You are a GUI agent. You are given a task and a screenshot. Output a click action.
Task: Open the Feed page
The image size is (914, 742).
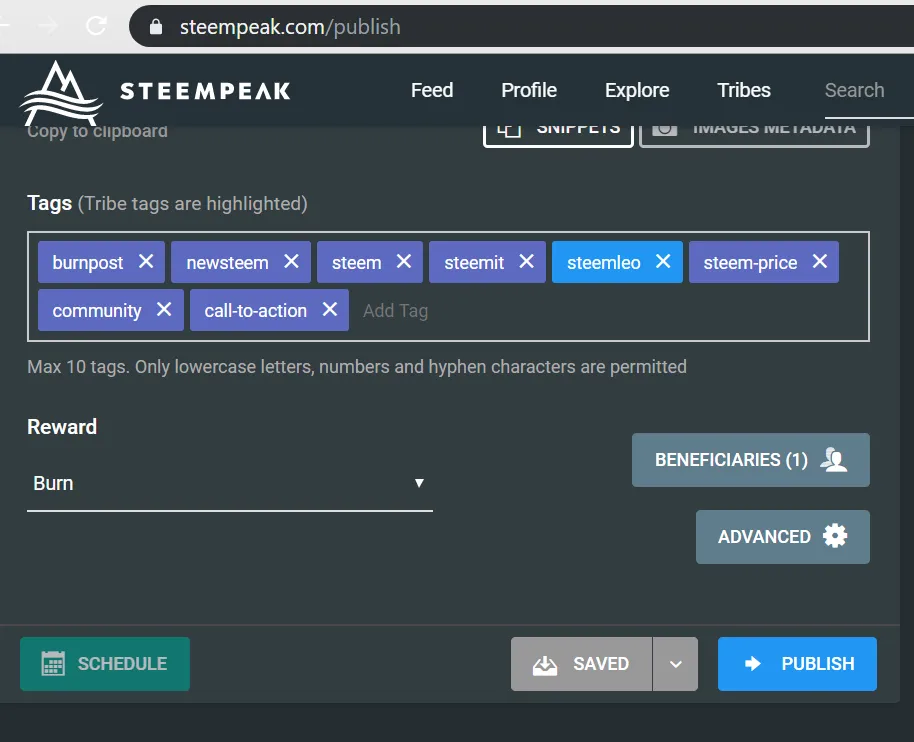(432, 90)
